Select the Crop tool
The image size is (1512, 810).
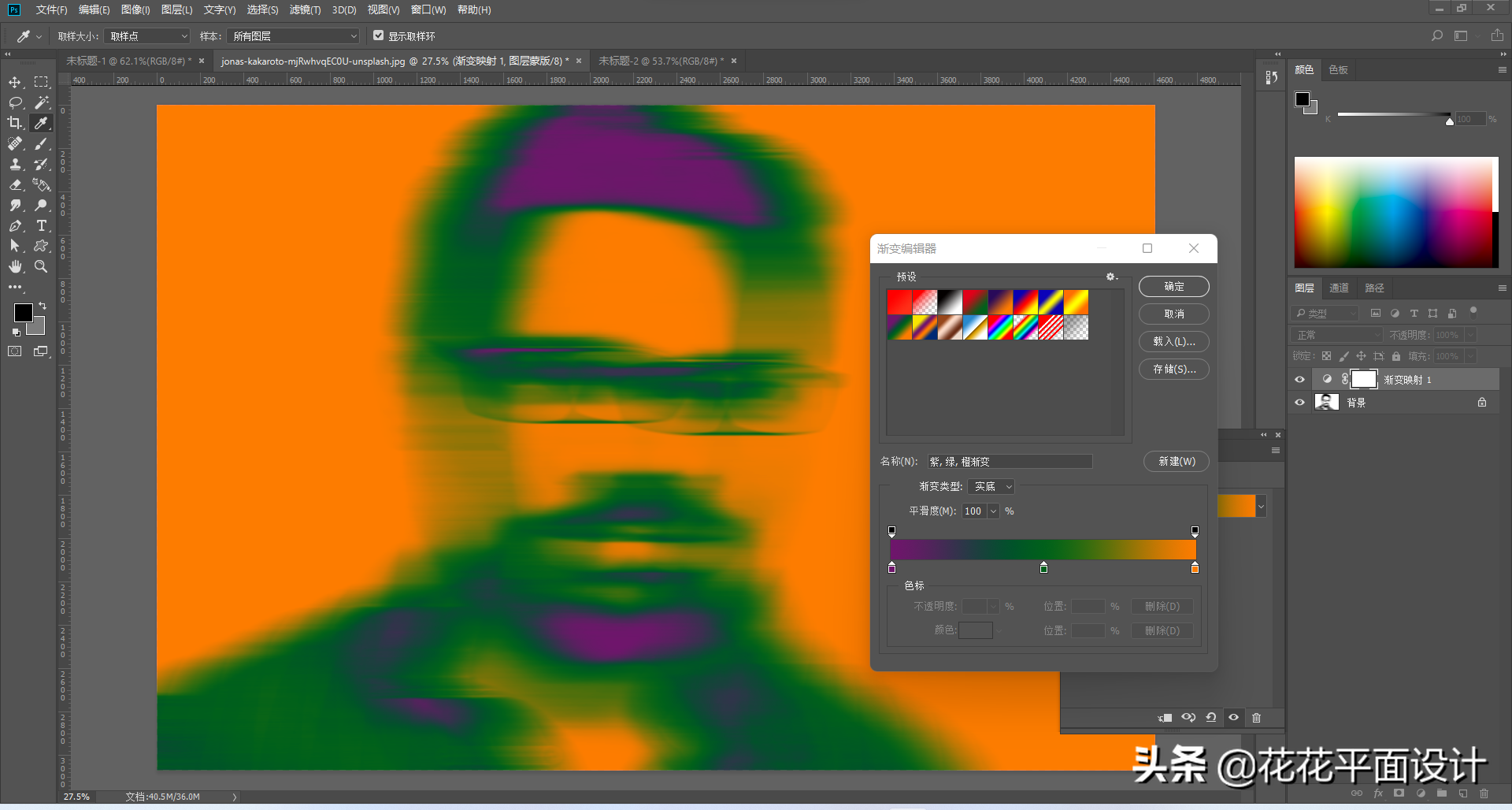[15, 123]
